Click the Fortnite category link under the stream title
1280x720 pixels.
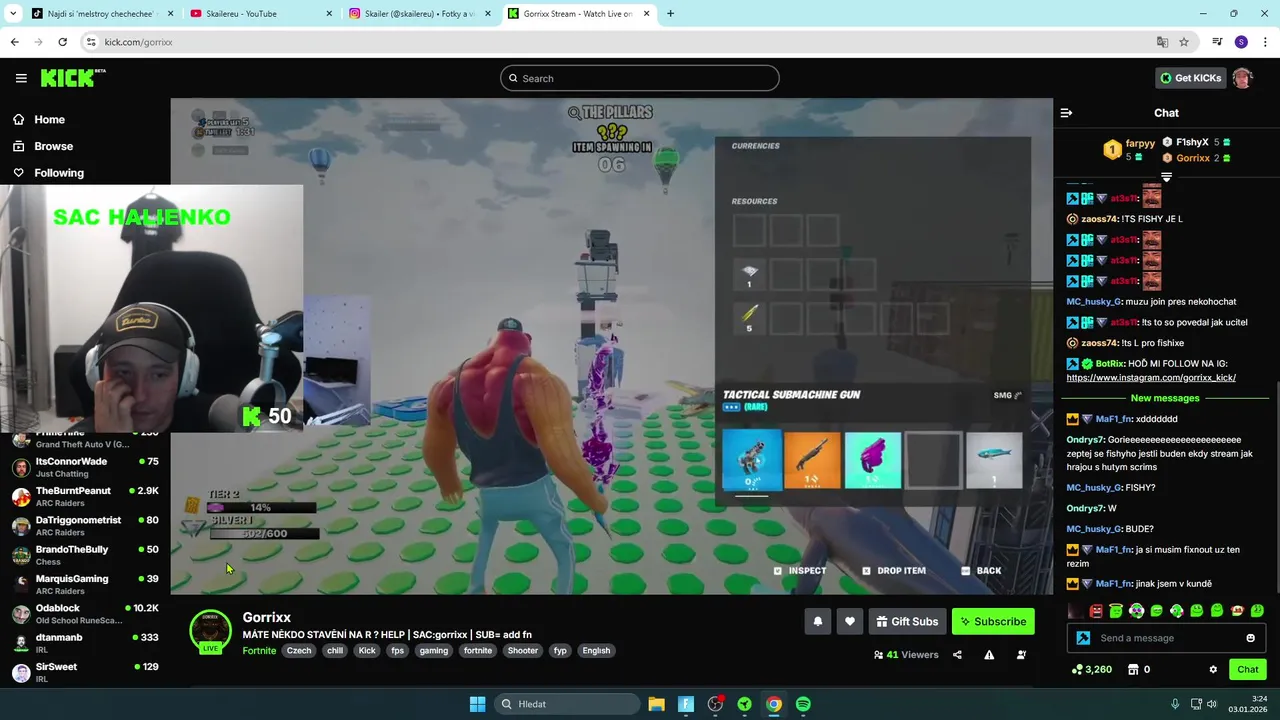tap(259, 651)
